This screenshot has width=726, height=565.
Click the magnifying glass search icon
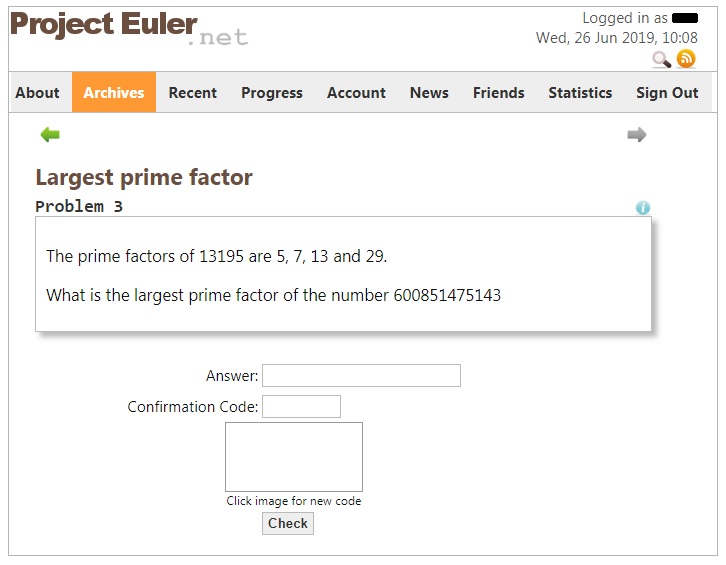click(x=661, y=59)
